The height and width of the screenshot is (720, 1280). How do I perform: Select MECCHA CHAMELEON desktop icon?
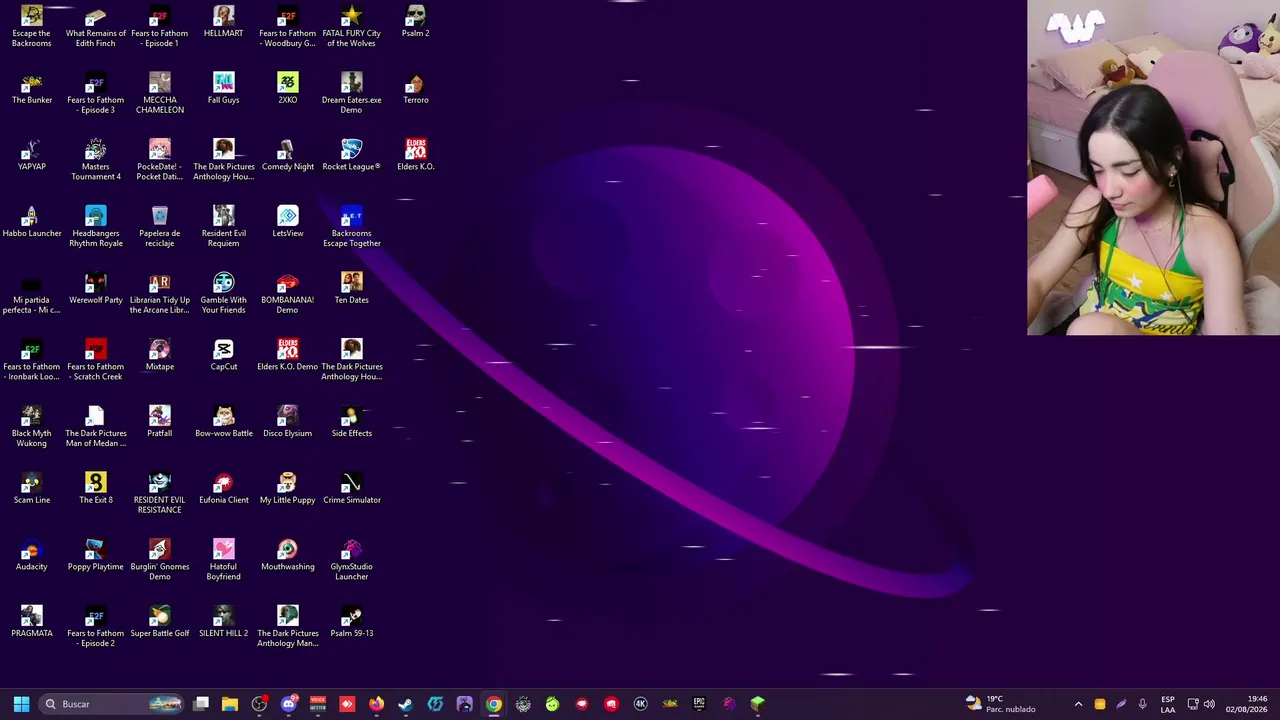pyautogui.click(x=160, y=94)
